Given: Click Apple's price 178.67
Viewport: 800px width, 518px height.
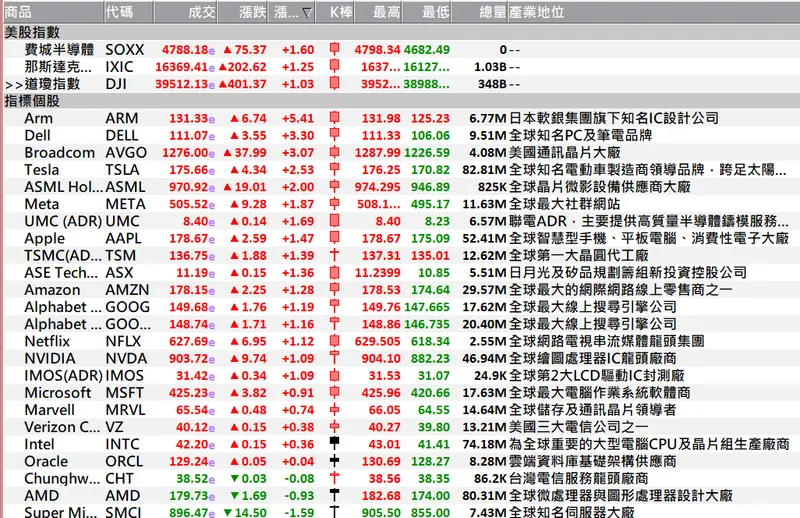Looking at the screenshot, I should [188, 238].
